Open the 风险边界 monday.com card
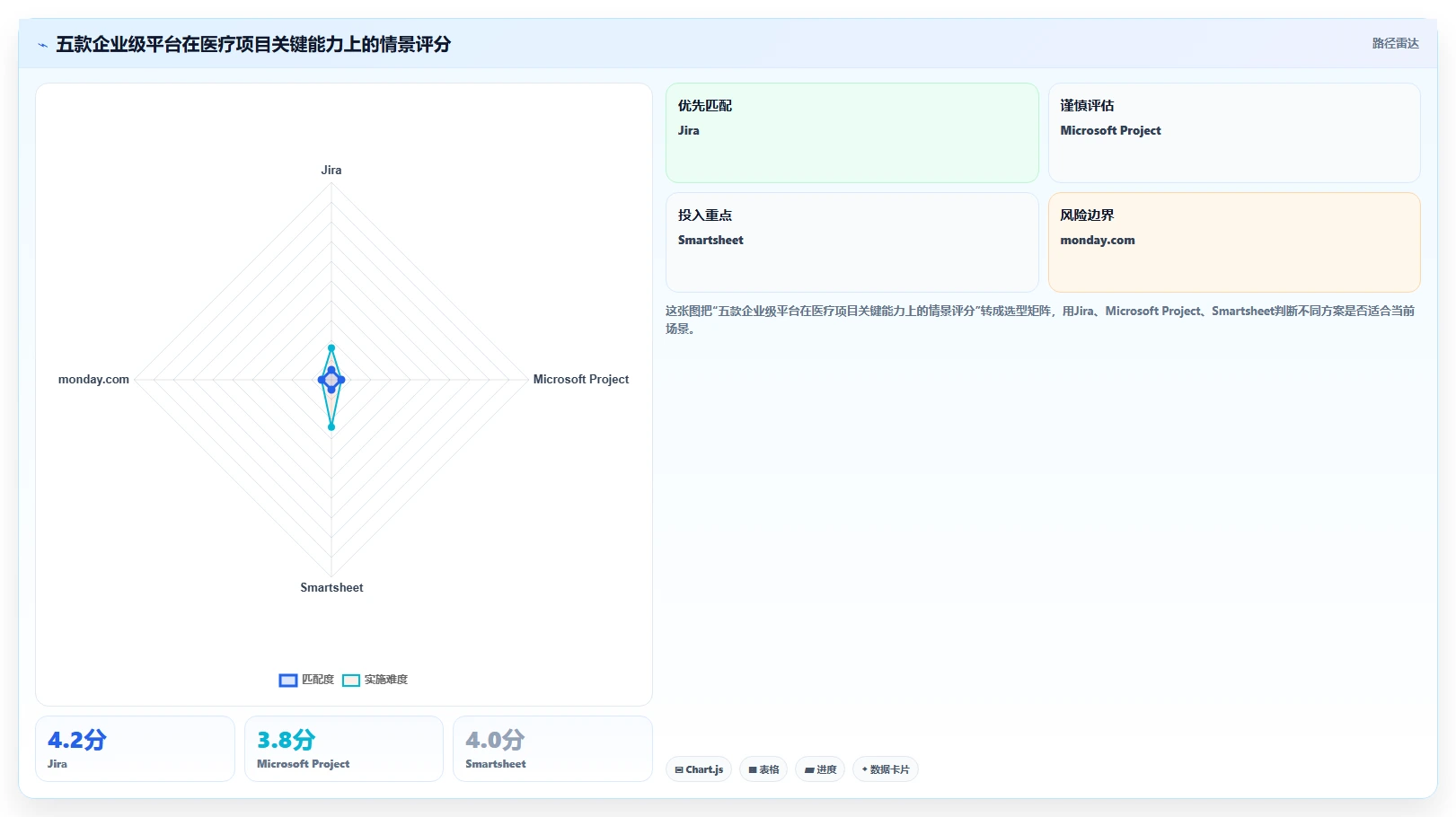 (x=1234, y=242)
